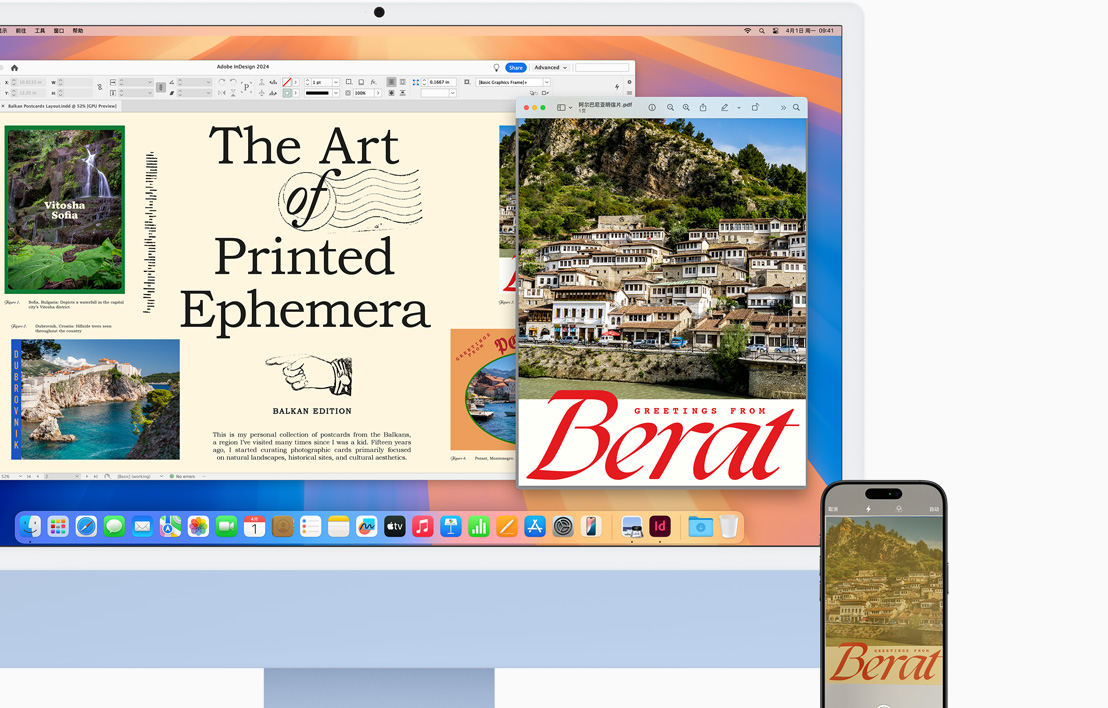The image size is (1108, 708).
Task: Zoom out on the Preview PDF
Action: (670, 108)
